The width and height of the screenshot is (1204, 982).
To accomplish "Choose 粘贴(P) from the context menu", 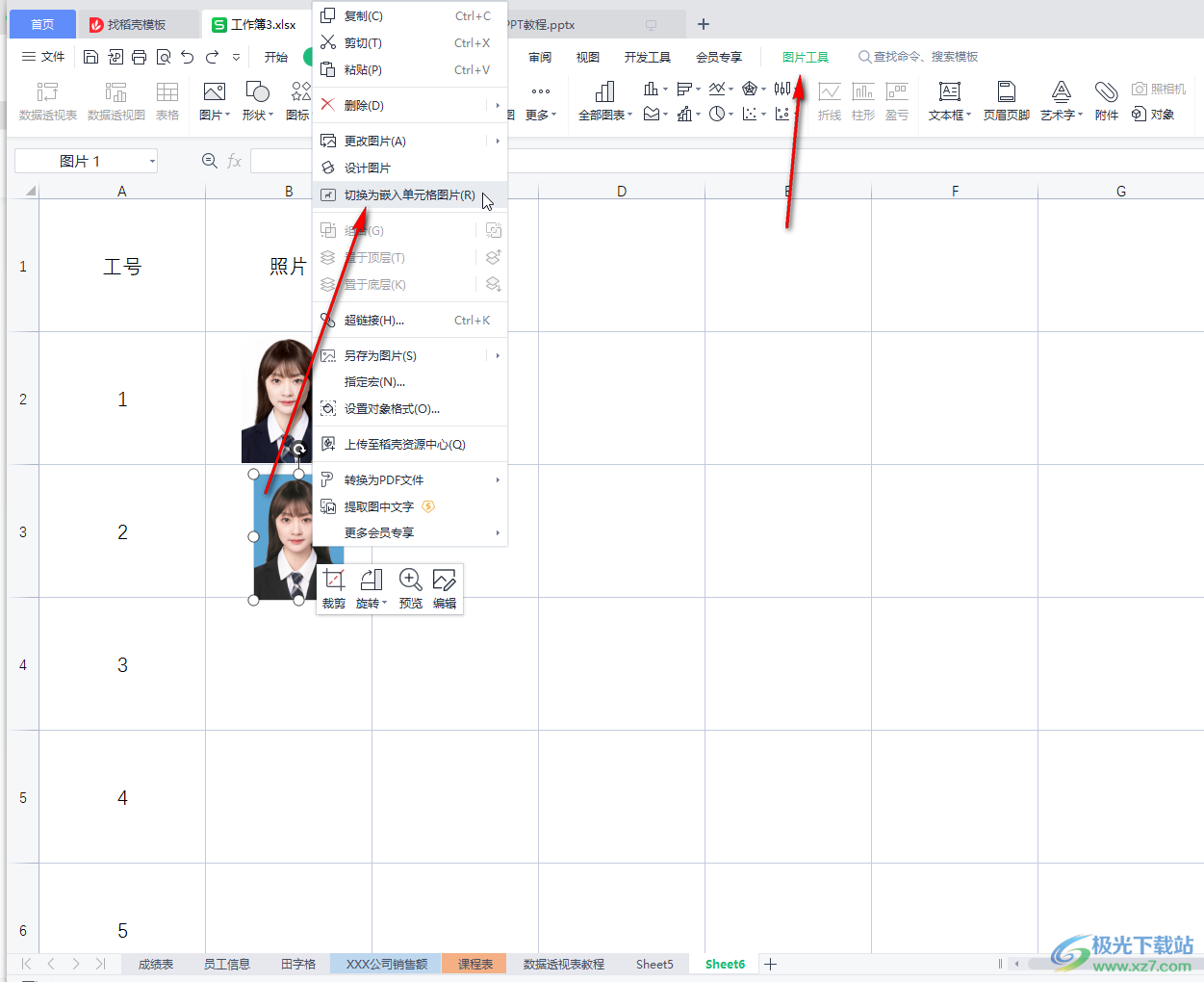I will pos(410,70).
